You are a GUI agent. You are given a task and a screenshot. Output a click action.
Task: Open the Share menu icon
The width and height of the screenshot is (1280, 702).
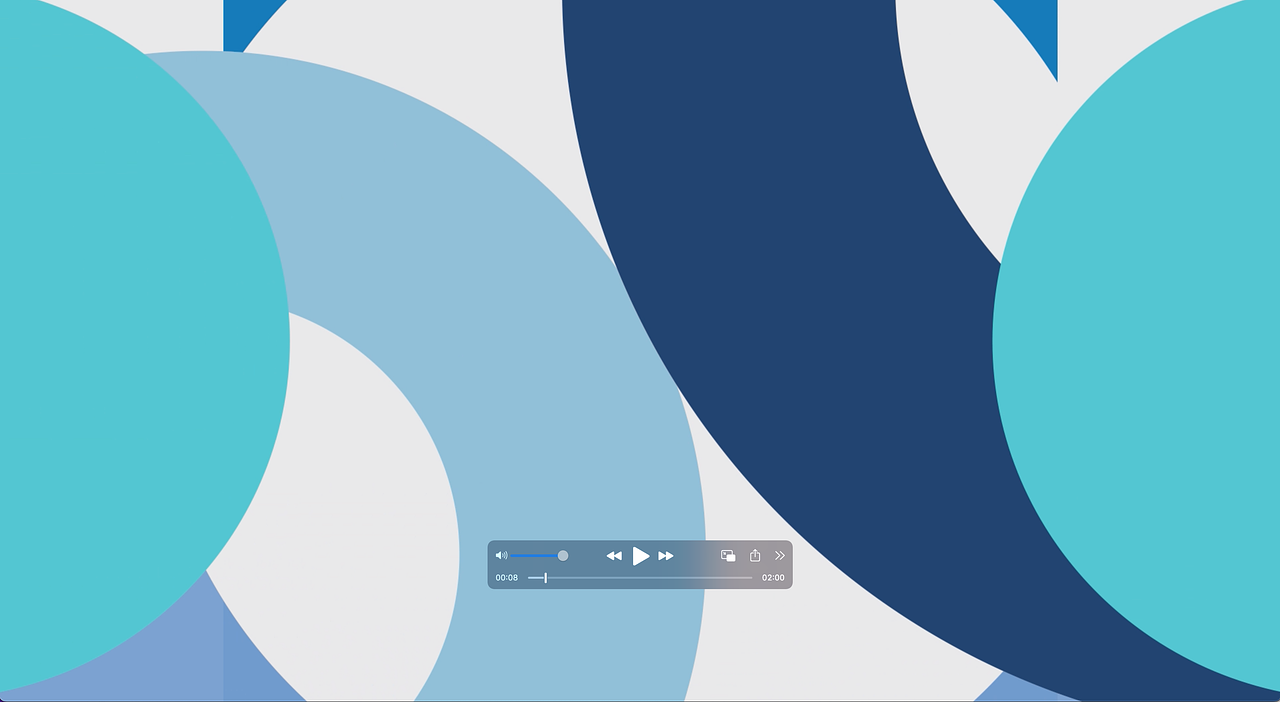click(x=755, y=556)
